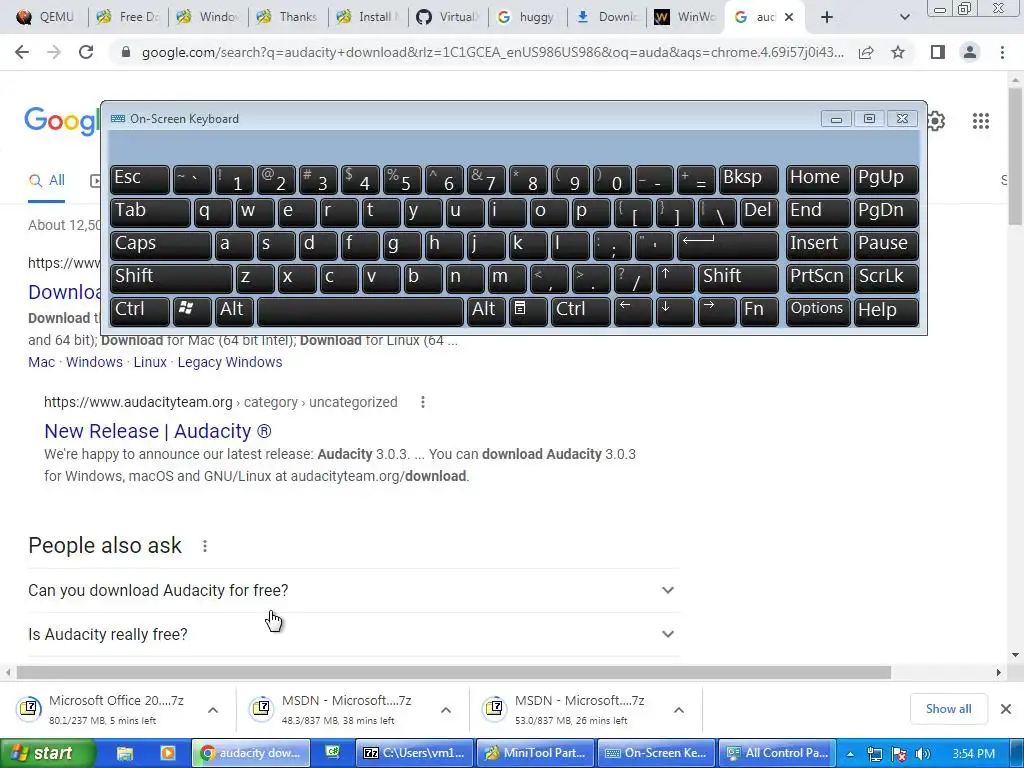Click the Help key on On-Screen Keyboard
The height and width of the screenshot is (768, 1024).
coord(886,311)
